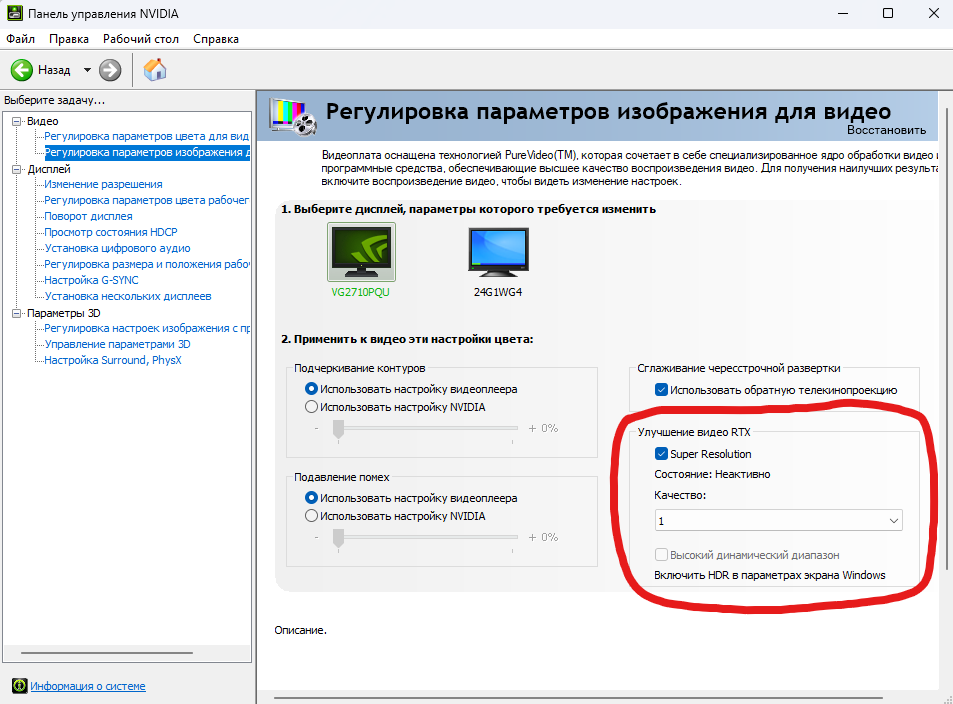Click the system information icon

[x=19, y=686]
